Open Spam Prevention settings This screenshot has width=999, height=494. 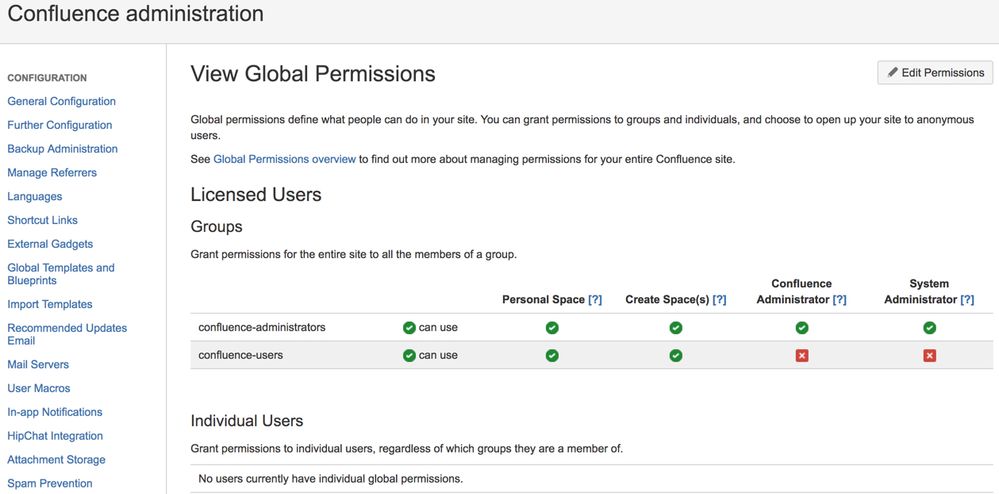pyautogui.click(x=50, y=483)
